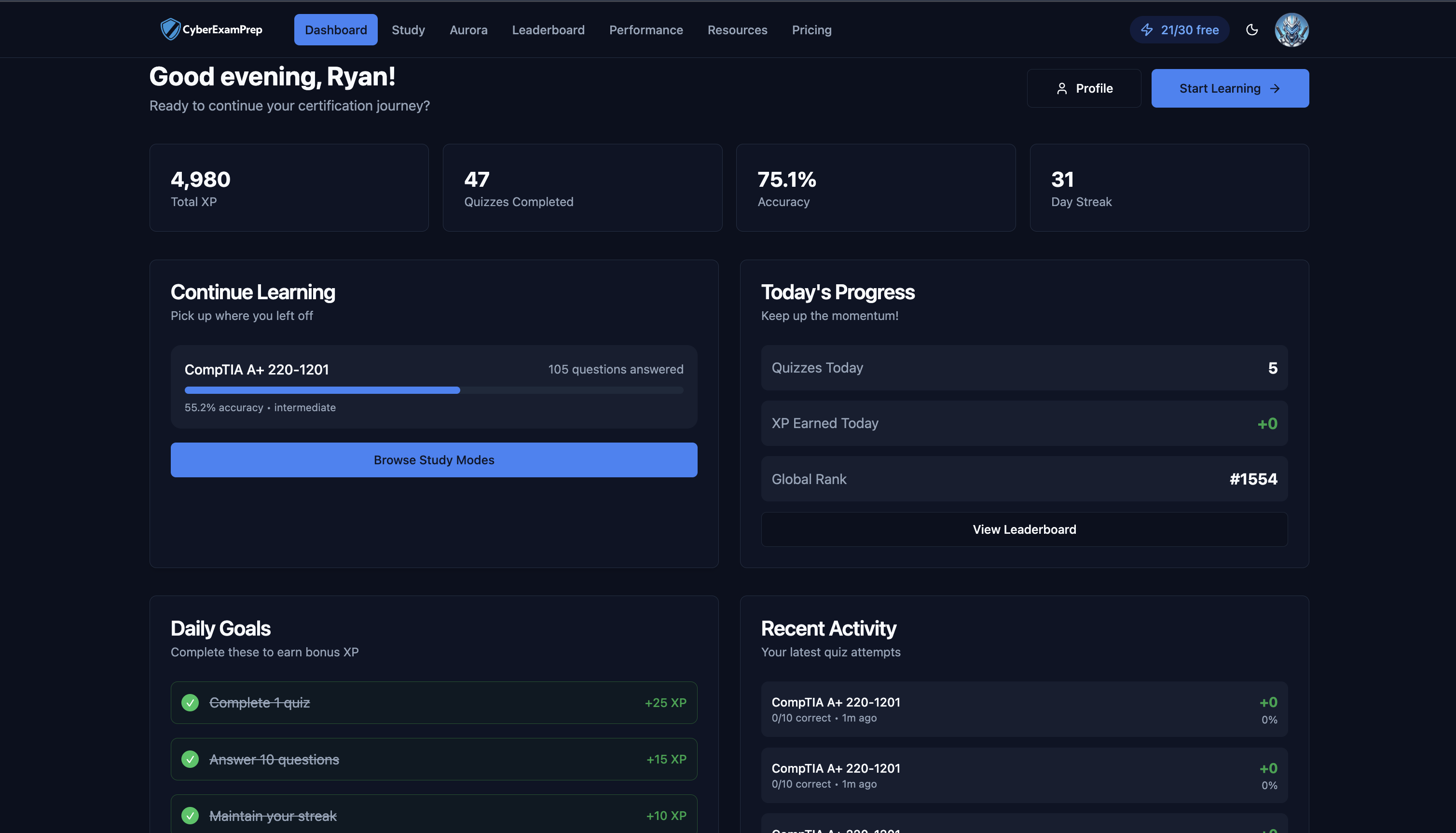Click the Complete 1 quiz goal text

[x=260, y=702]
